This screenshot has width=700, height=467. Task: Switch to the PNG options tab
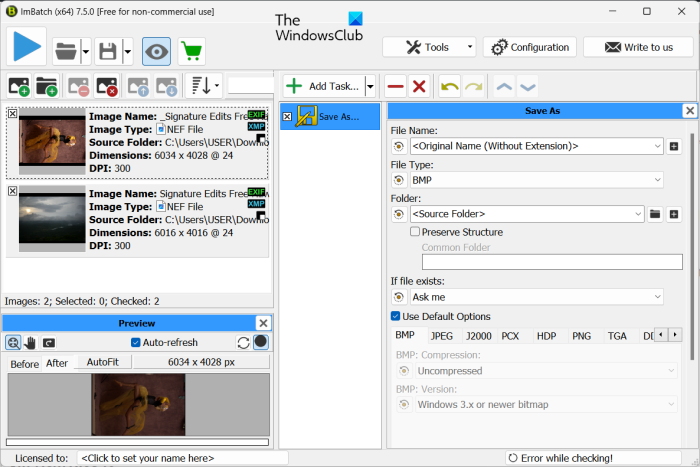click(582, 336)
